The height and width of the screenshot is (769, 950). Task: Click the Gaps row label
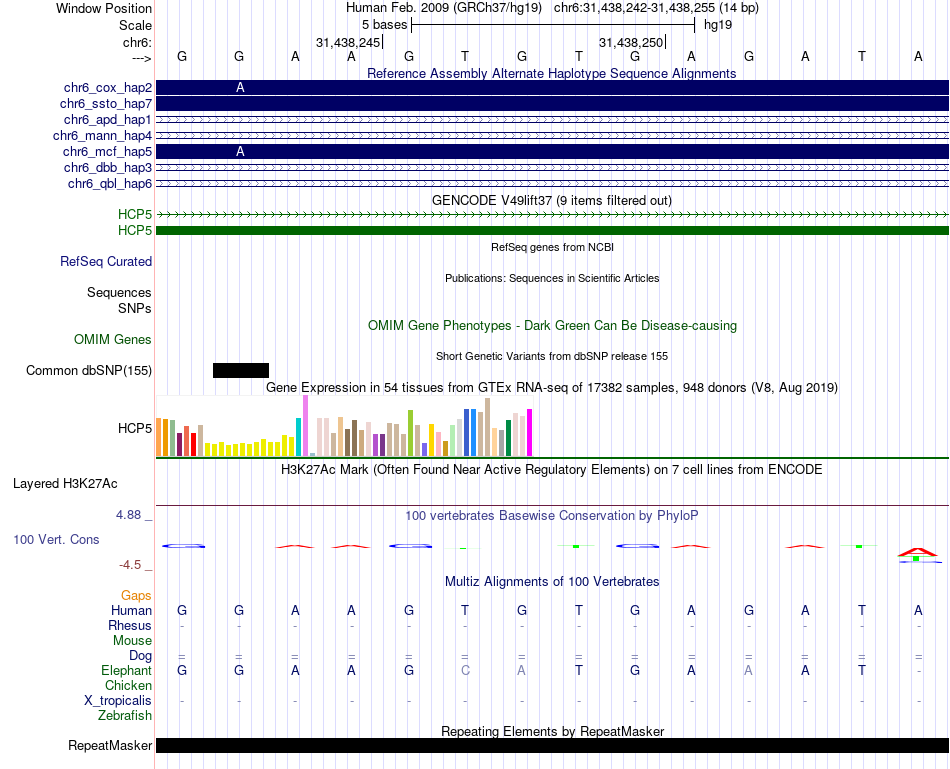coord(136,596)
